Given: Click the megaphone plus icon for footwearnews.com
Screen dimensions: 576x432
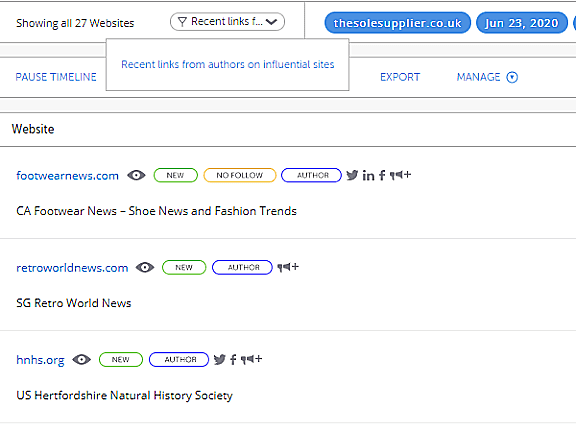Looking at the screenshot, I should coord(400,175).
